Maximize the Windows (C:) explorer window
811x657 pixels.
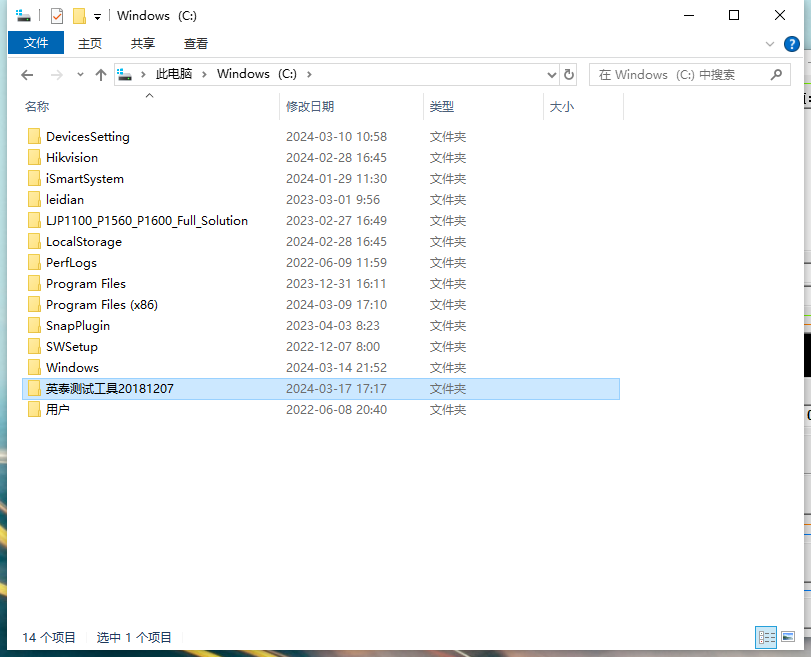pos(733,16)
